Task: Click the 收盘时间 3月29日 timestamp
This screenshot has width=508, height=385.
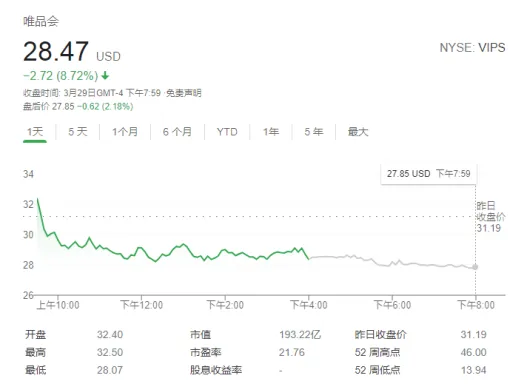Action: 92,93
